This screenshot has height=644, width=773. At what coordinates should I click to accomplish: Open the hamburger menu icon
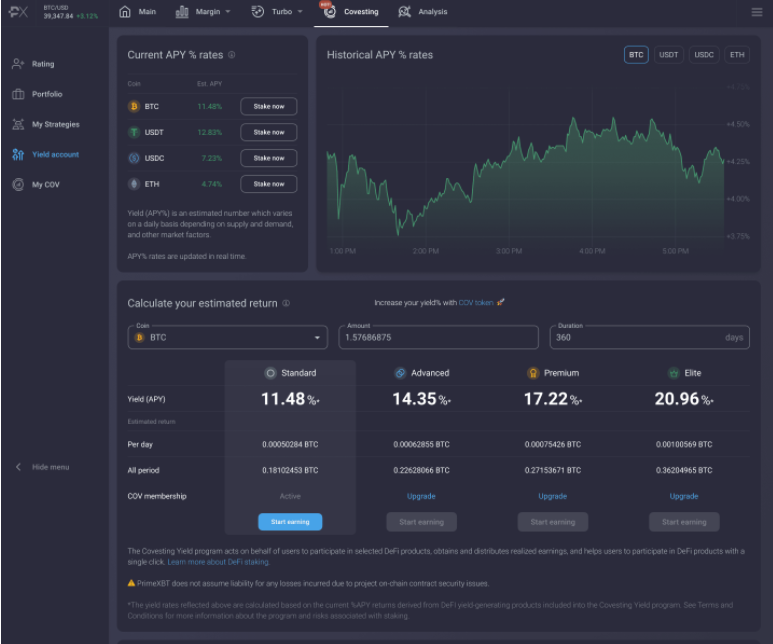[757, 12]
